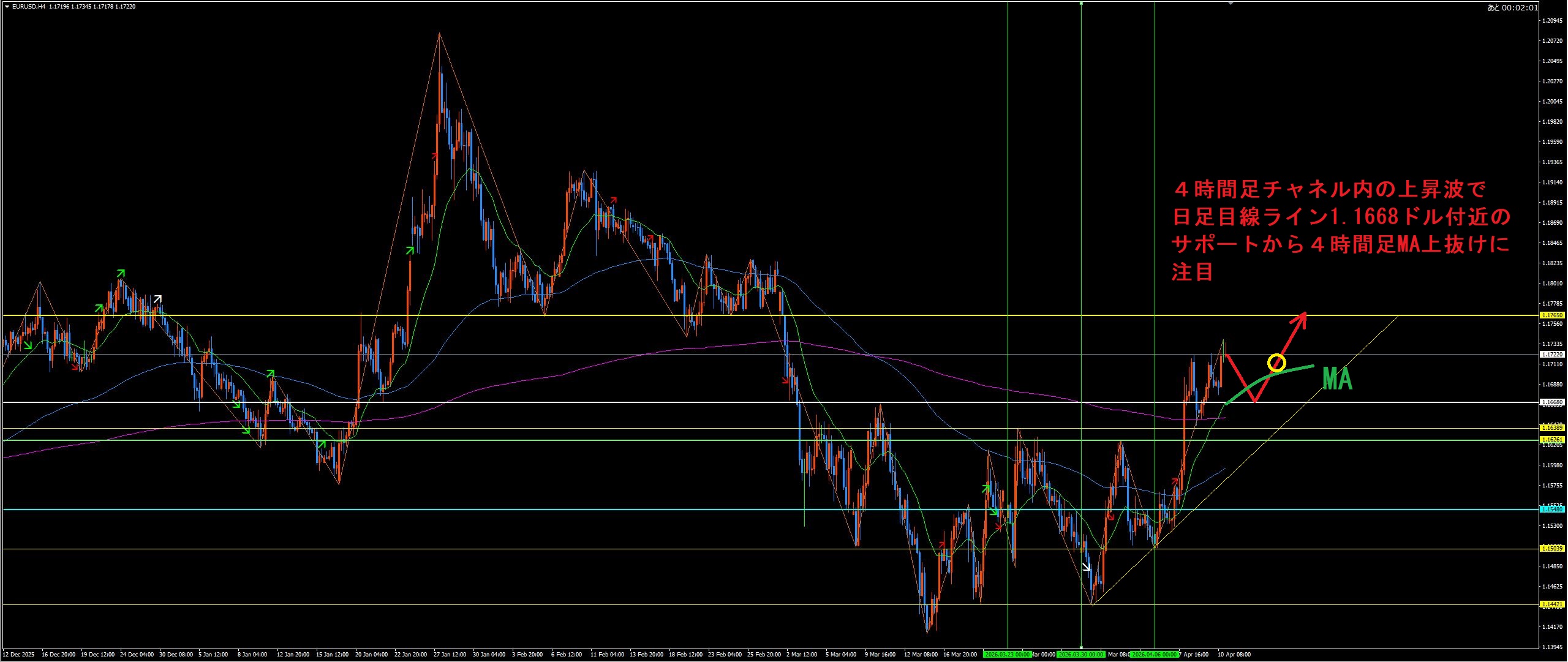Click the red arrow on the 2 Mar drop
Screen dimensions: 1568x662
(786, 382)
